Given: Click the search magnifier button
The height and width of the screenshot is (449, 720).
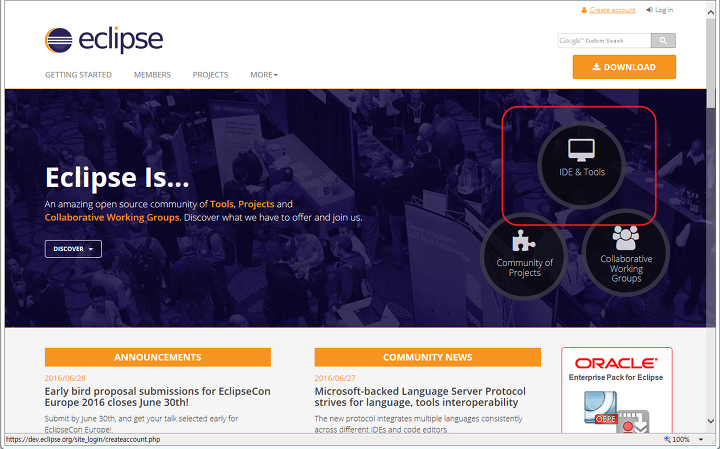Looking at the screenshot, I should (663, 40).
